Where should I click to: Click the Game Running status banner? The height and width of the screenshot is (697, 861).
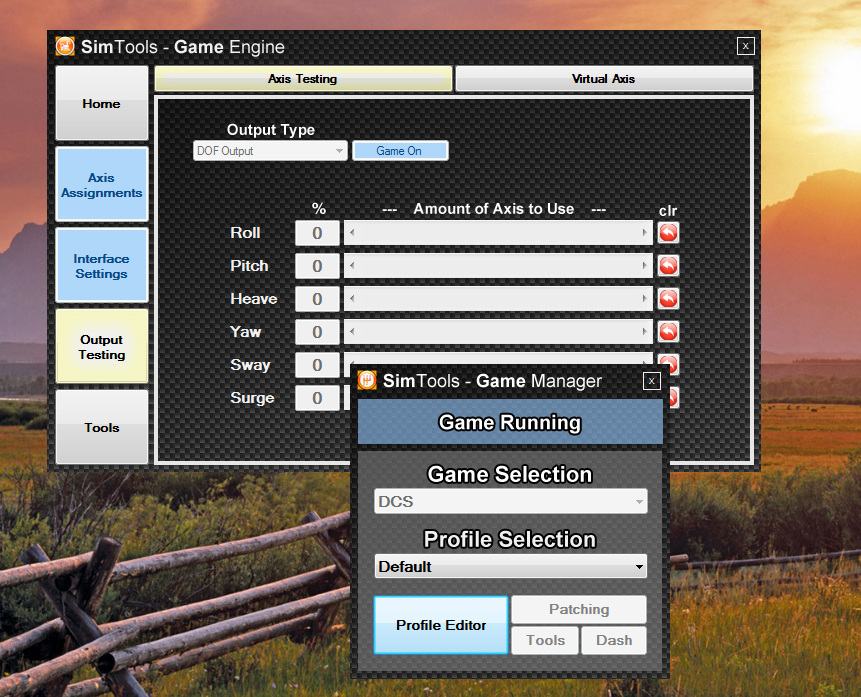point(510,422)
